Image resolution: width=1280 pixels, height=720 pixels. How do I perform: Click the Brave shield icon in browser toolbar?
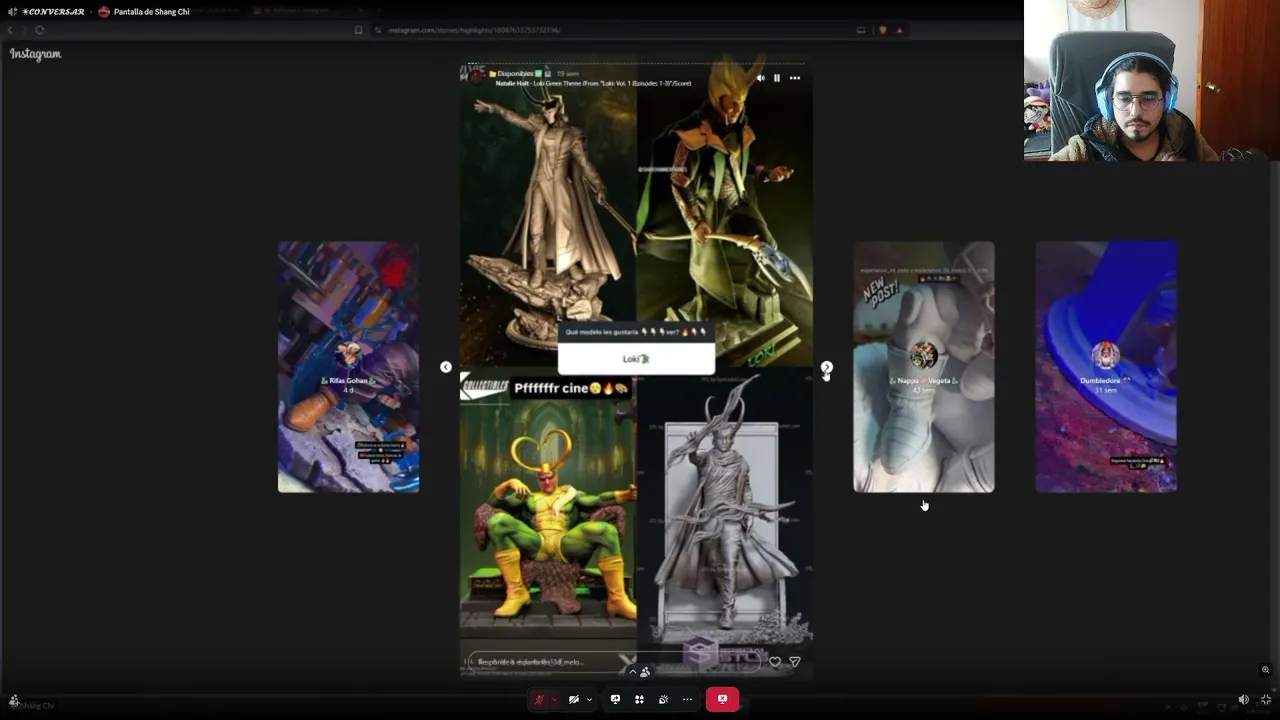tap(882, 30)
